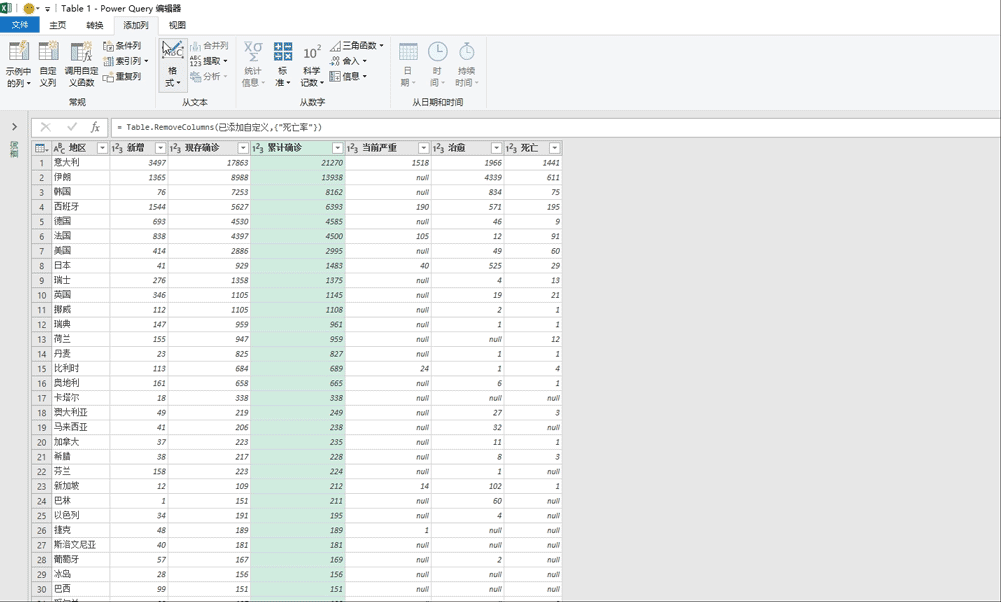Open 统计信息 statistics menu
The width and height of the screenshot is (1001, 602).
(x=253, y=64)
